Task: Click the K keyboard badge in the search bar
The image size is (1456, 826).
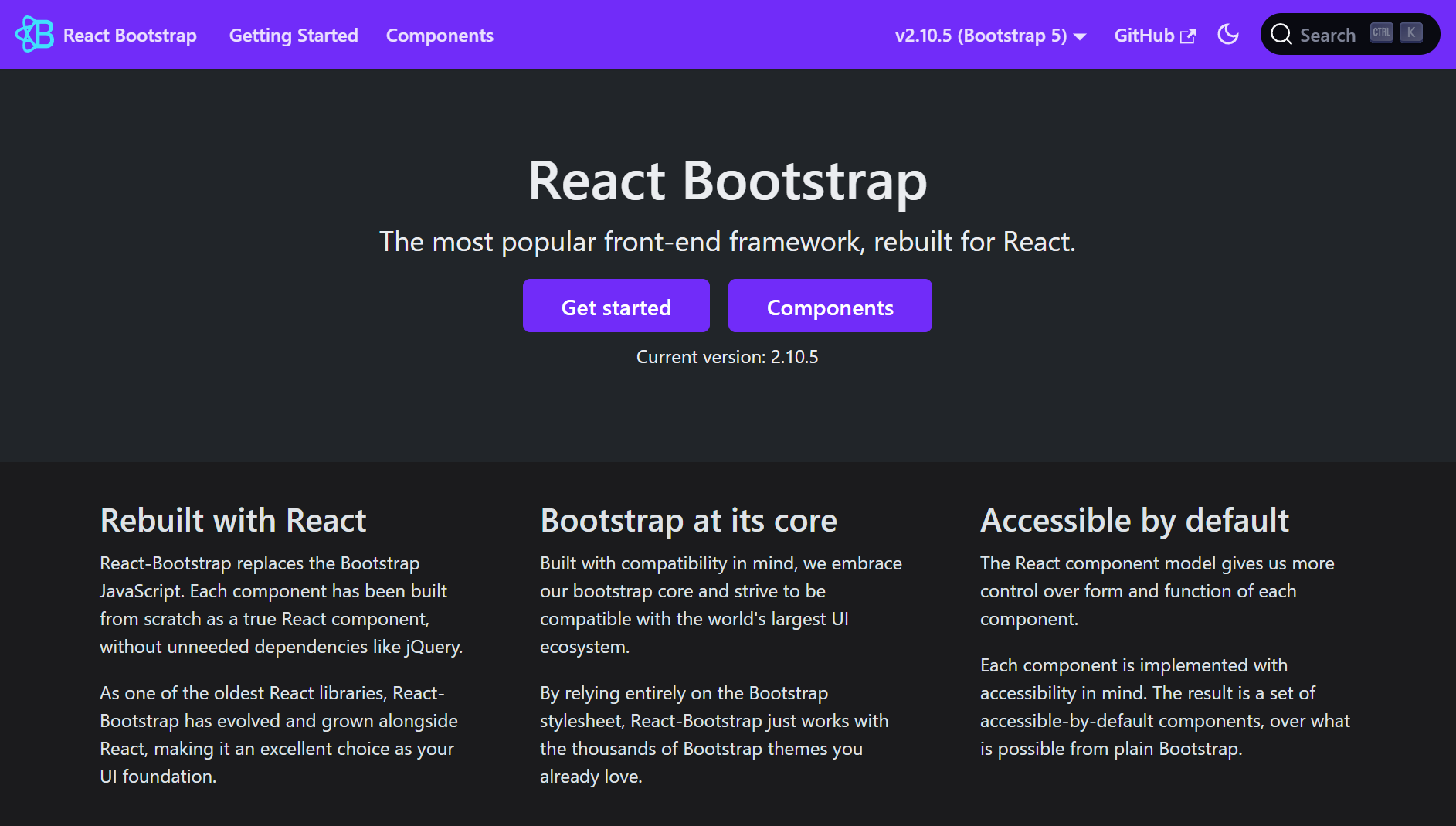Action: pos(1411,32)
